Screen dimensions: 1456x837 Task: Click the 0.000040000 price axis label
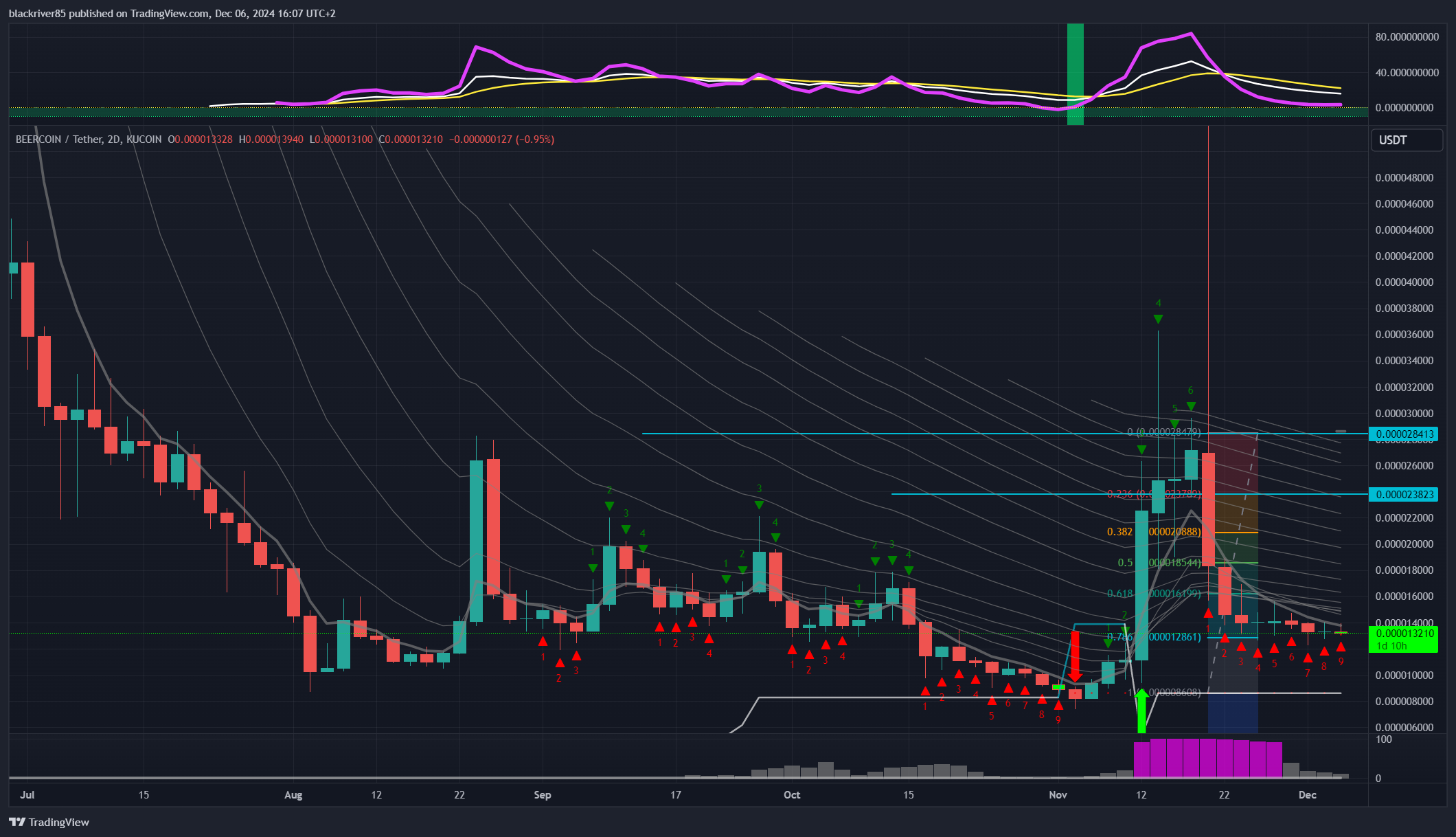(1404, 282)
